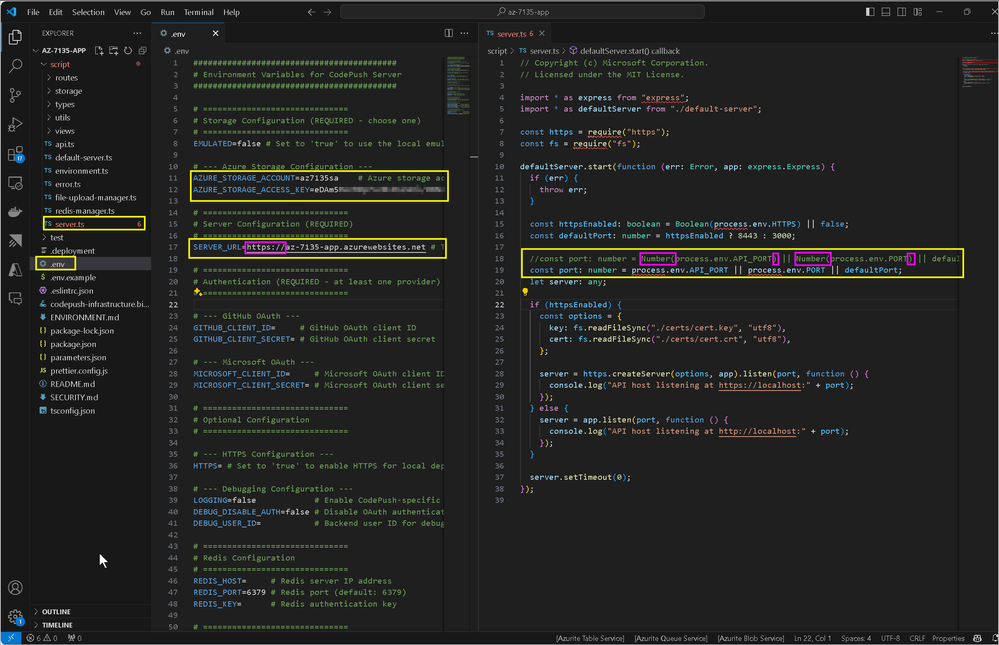
Task: Open the Remote Explorer view
Action: point(15,184)
